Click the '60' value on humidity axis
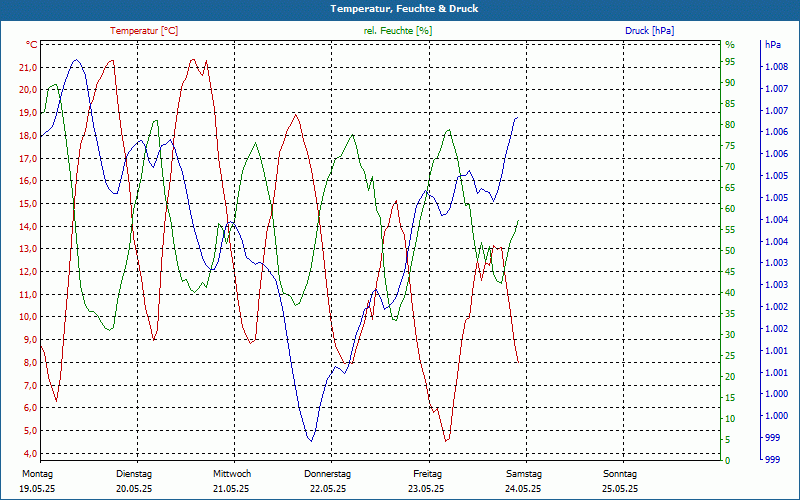The width and height of the screenshot is (800, 500). point(730,209)
